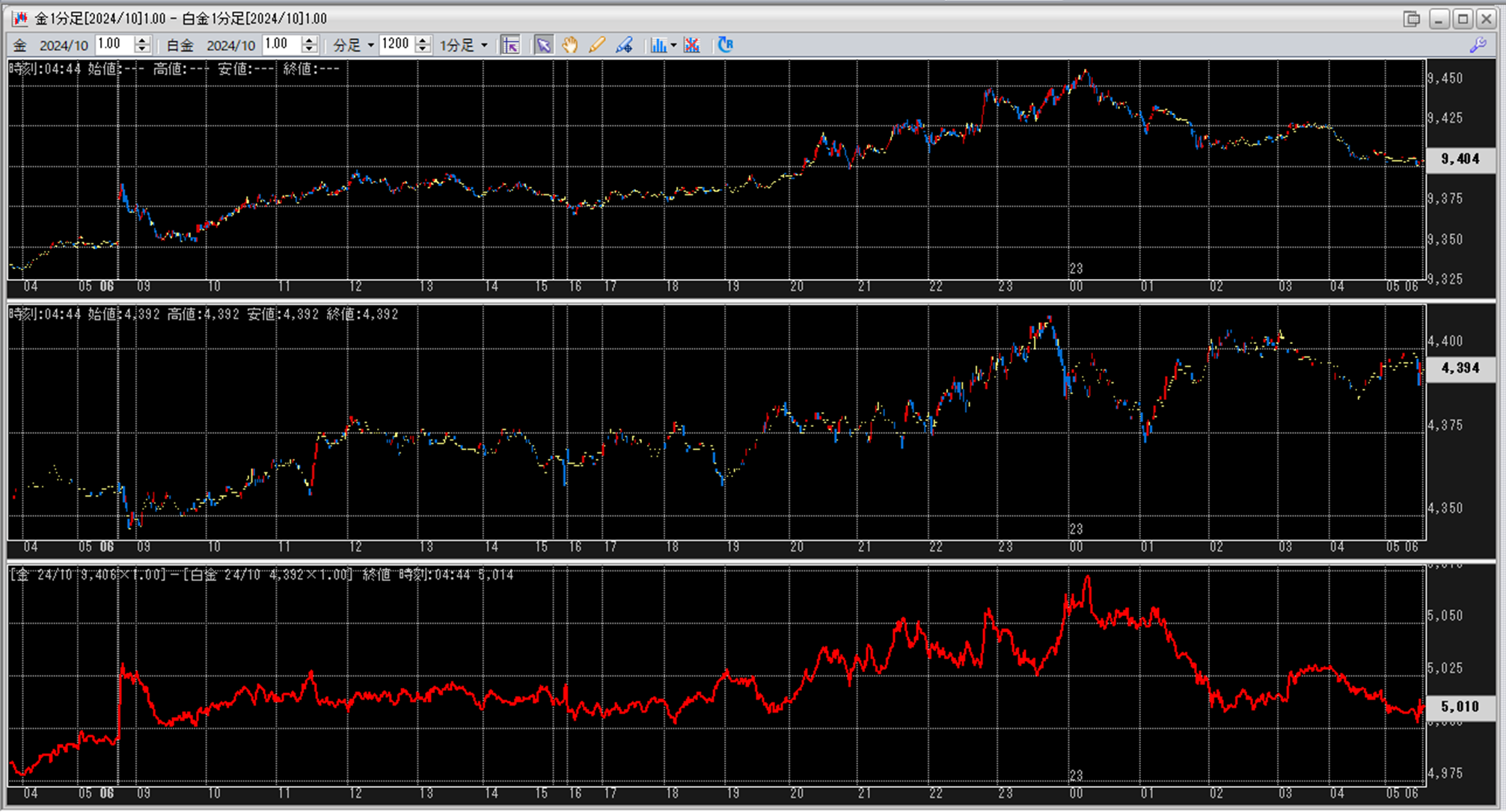1506x812 pixels.
Task: Expand the bar chart icon dropdown arrow
Action: click(673, 46)
